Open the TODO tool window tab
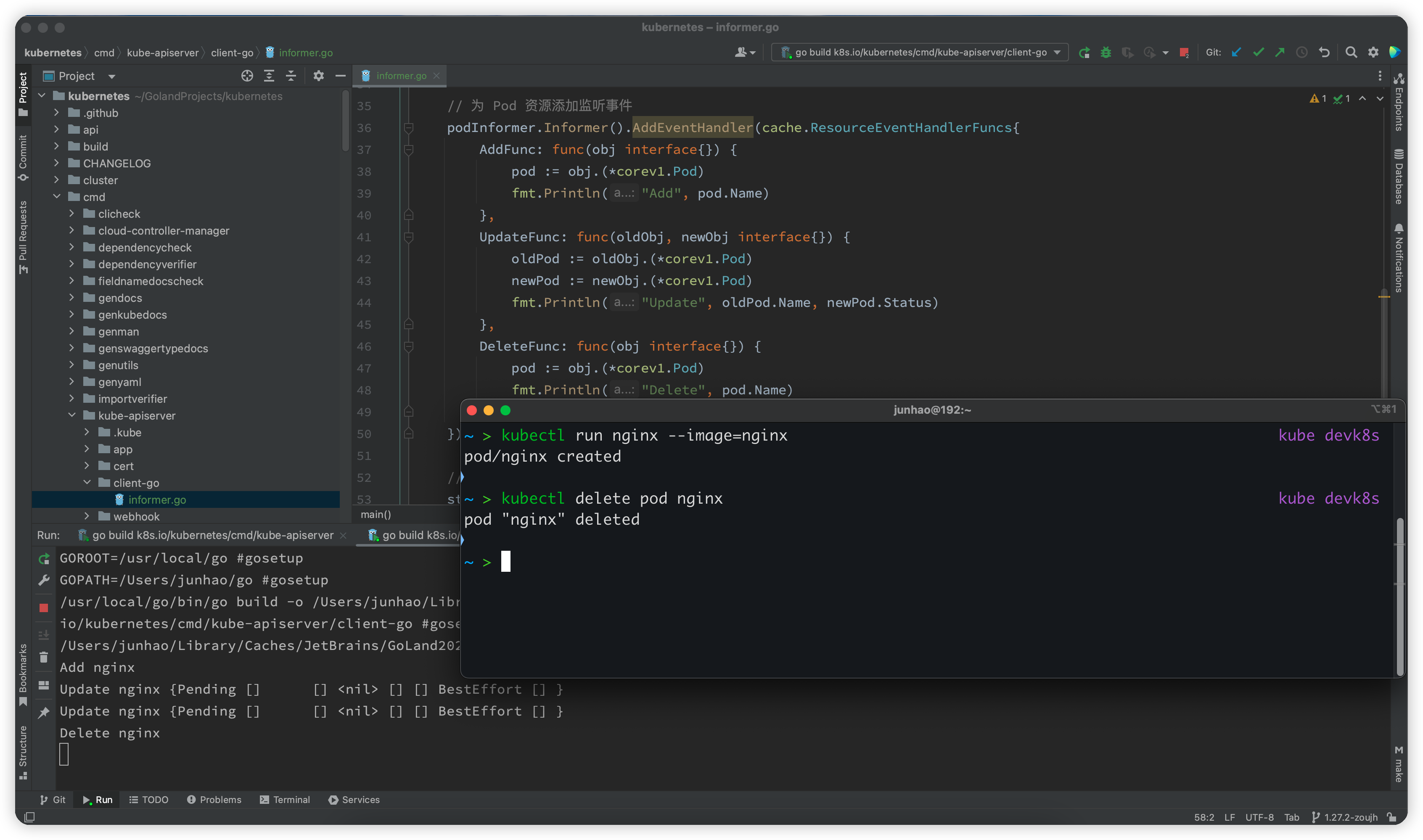The width and height of the screenshot is (1423, 840). (149, 800)
